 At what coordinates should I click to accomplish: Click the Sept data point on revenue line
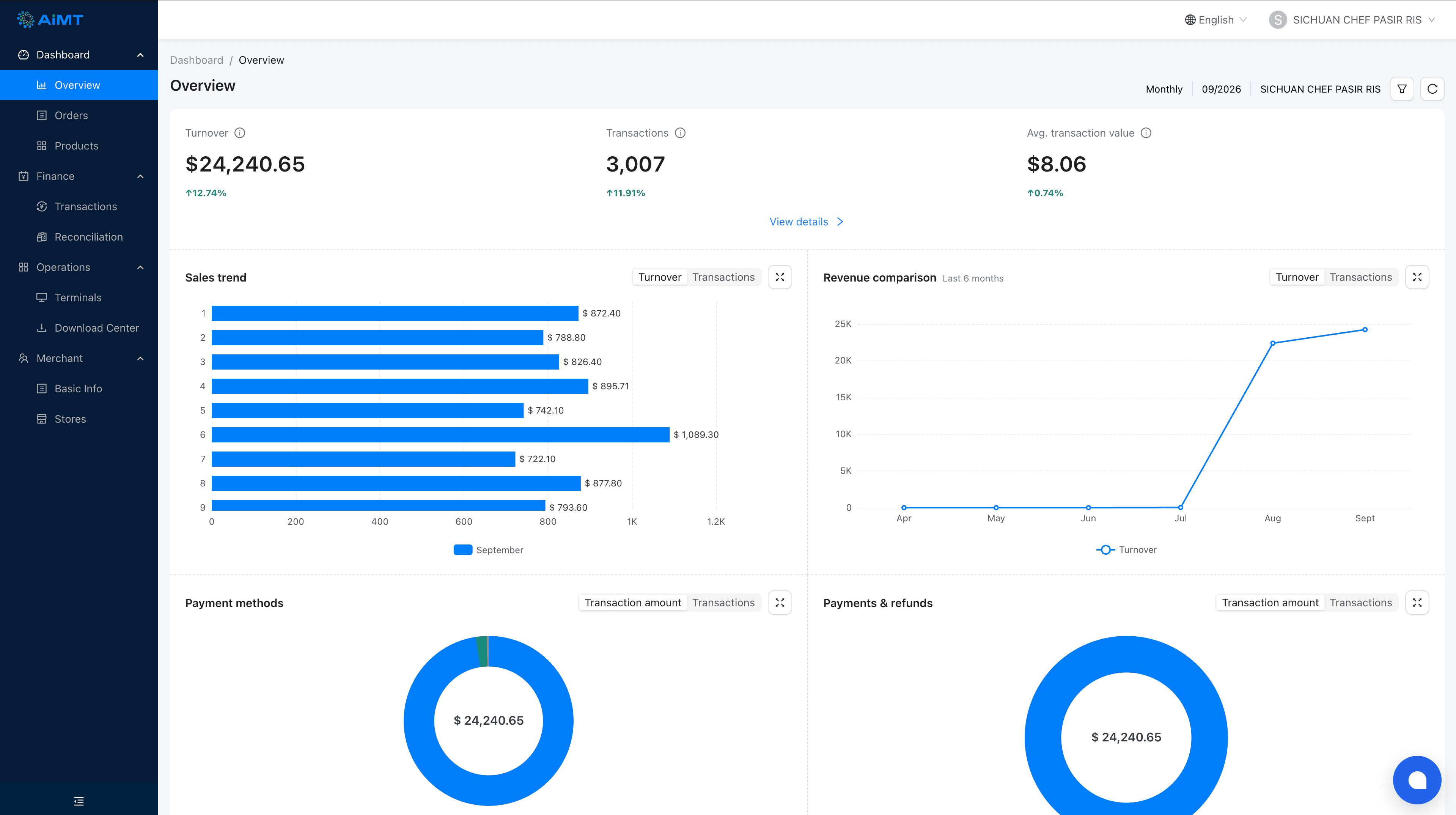tap(1365, 329)
